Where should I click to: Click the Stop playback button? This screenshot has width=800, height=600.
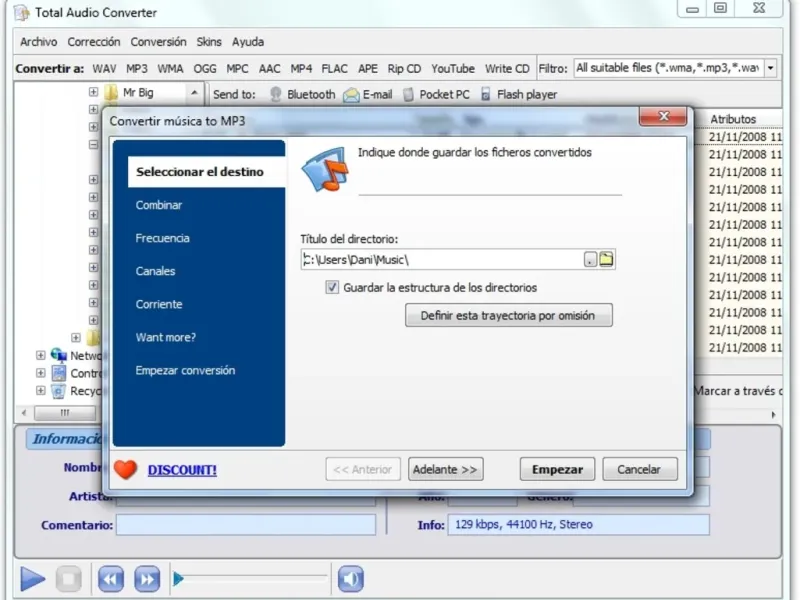[x=69, y=579]
